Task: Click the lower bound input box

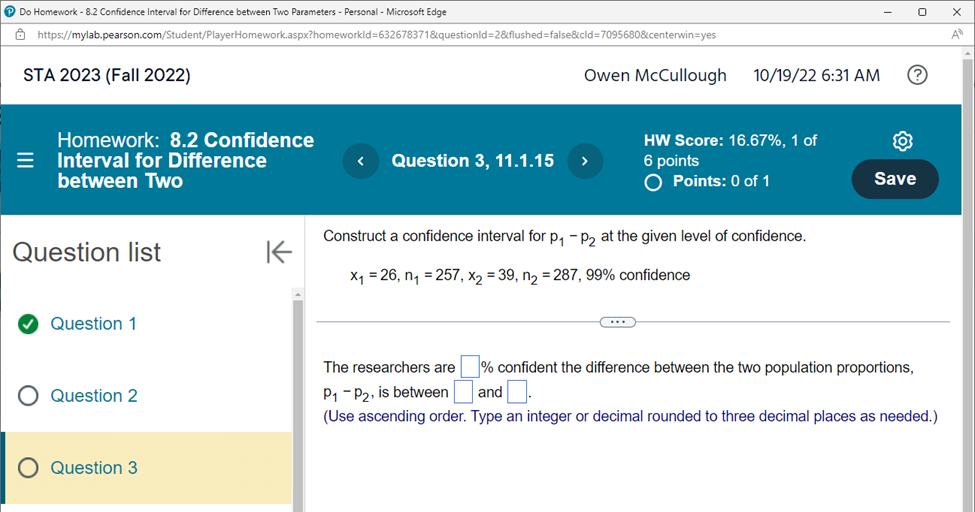Action: click(x=463, y=392)
